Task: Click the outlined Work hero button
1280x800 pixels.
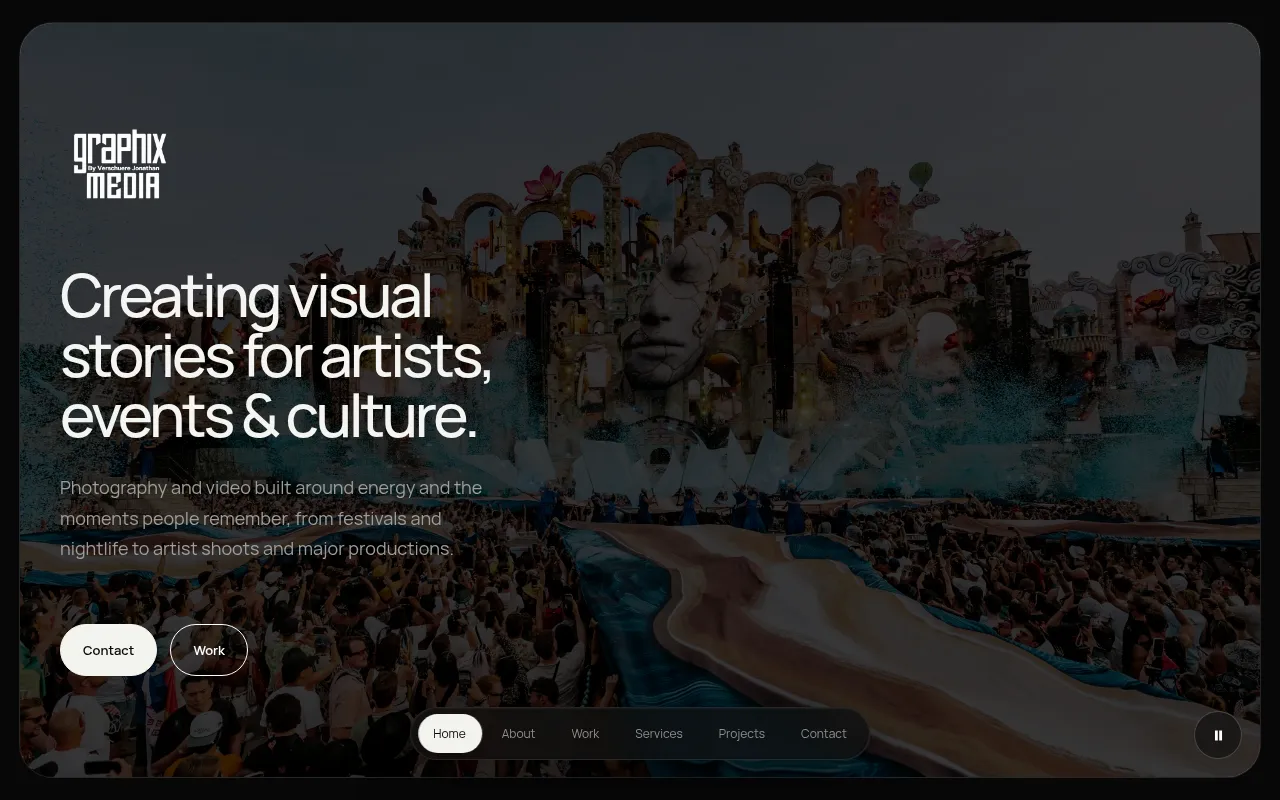Action: coord(209,650)
